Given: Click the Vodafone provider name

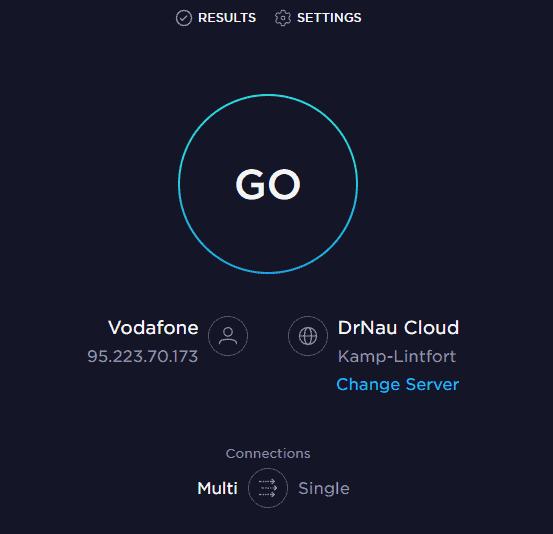Looking at the screenshot, I should click(153, 328).
